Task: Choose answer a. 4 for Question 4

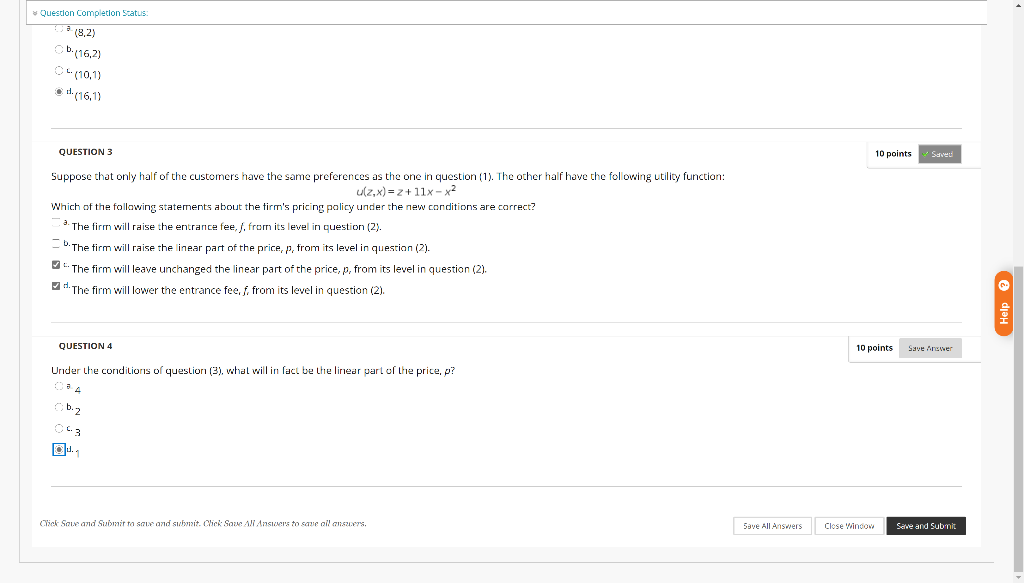Action: [x=59, y=386]
